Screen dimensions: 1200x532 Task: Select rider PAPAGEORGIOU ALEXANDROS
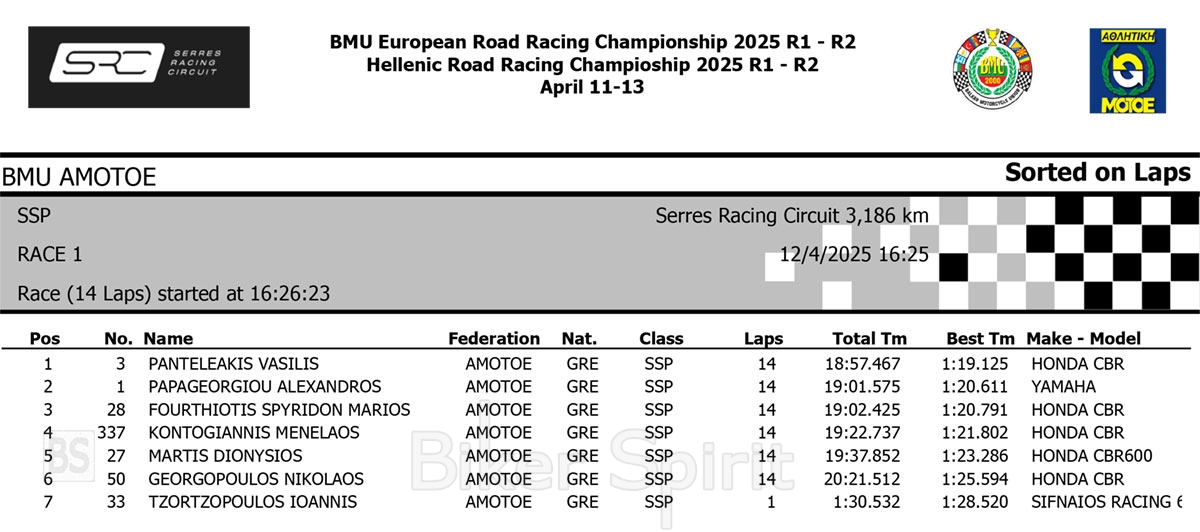264,387
